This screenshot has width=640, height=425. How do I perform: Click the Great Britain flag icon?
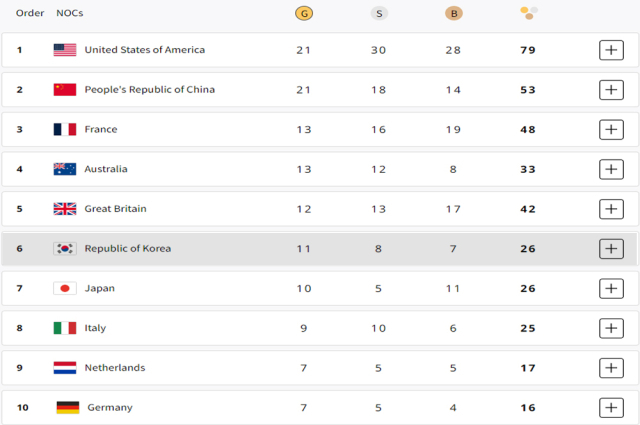click(65, 209)
